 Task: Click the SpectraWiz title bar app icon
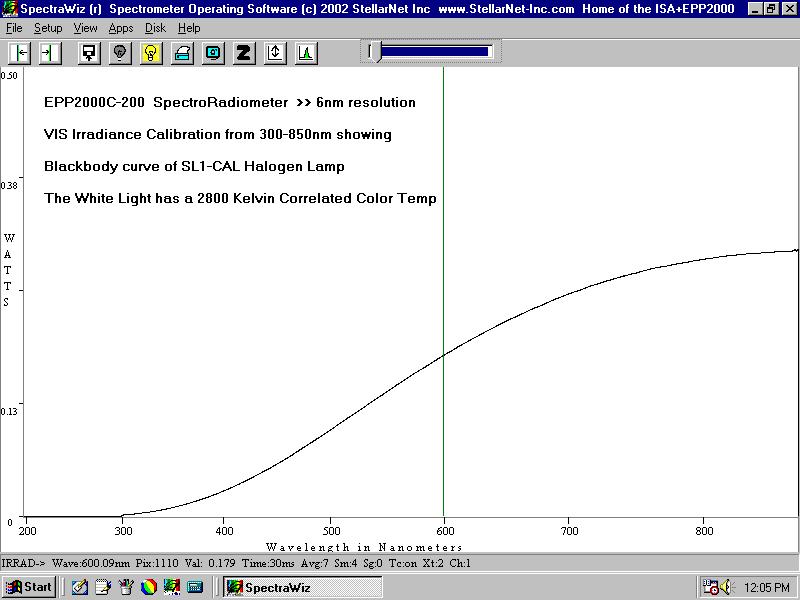pos(10,9)
